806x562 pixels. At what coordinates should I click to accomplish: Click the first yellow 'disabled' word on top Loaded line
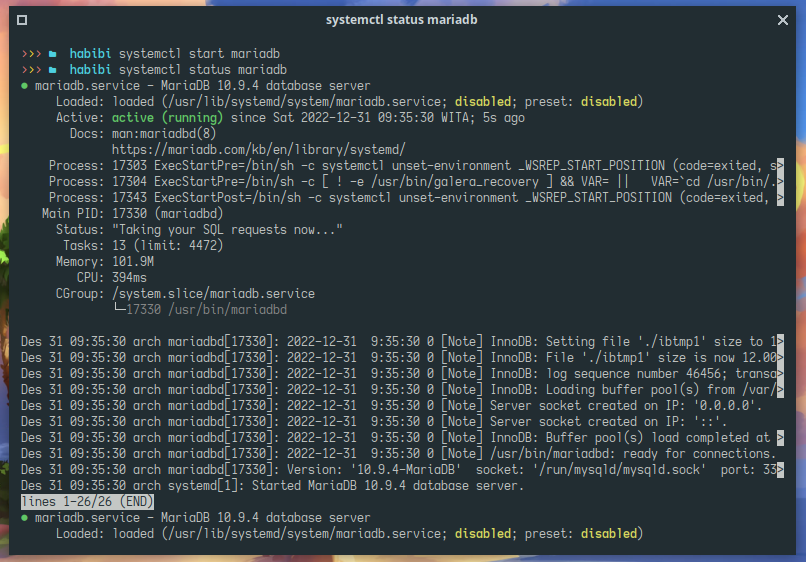(x=483, y=102)
